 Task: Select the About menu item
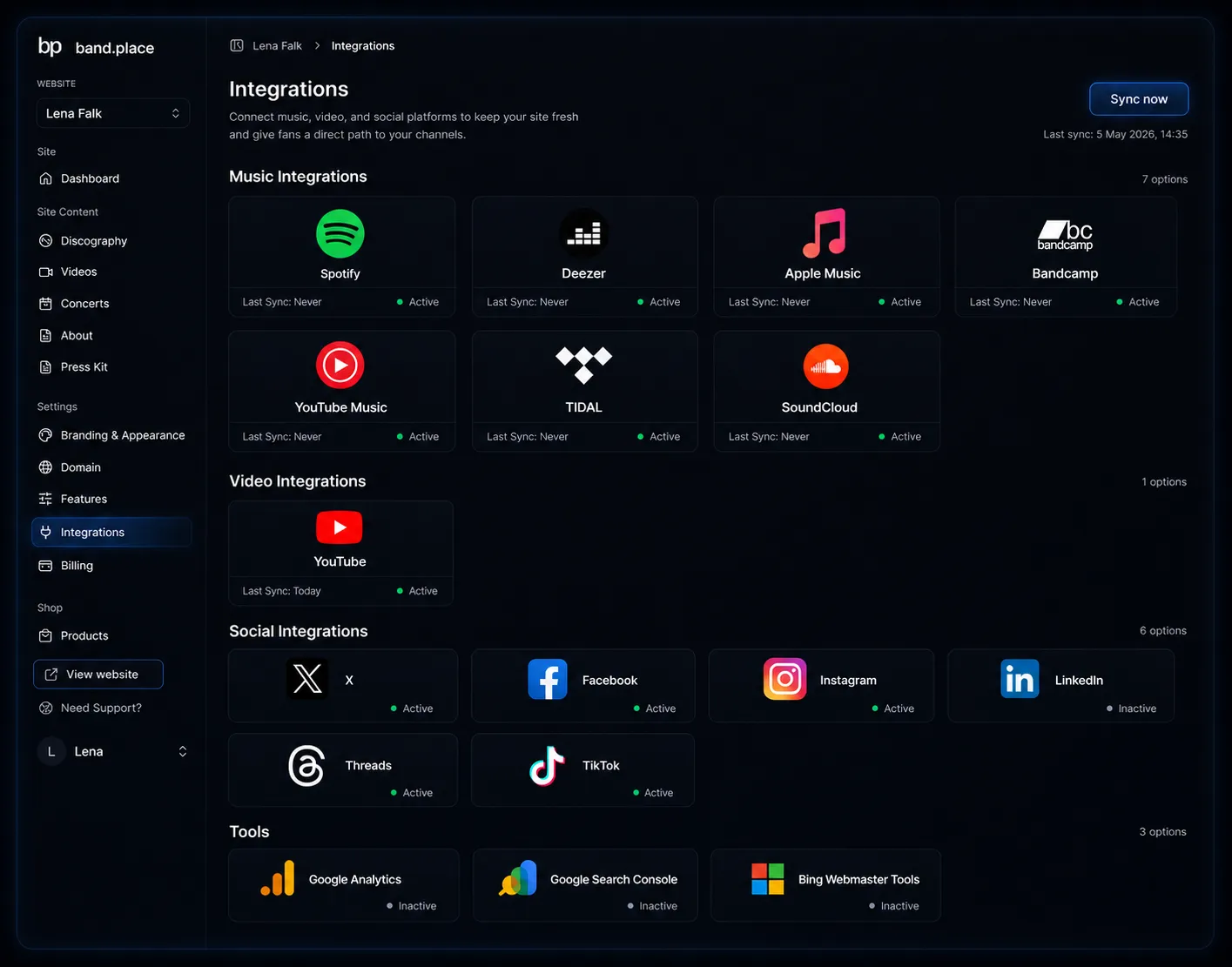point(111,335)
